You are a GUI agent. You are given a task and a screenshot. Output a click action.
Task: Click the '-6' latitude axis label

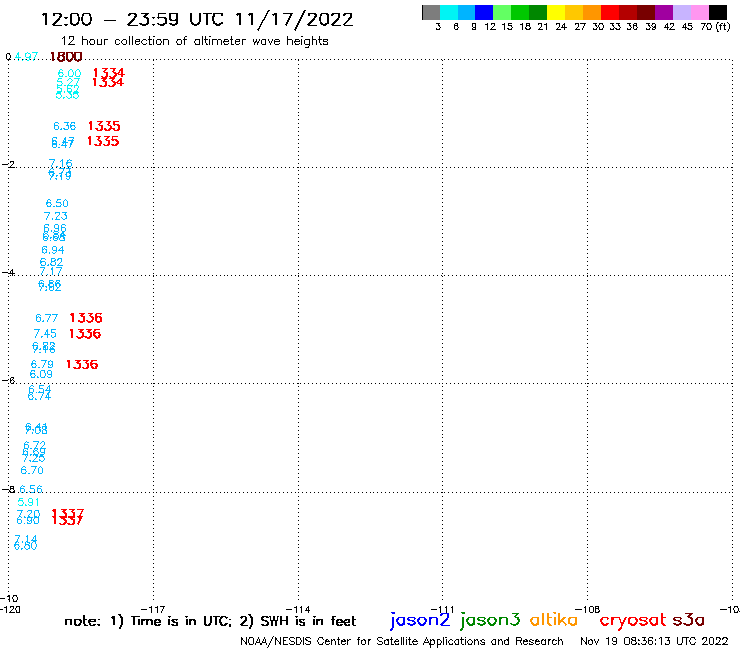click(8, 380)
